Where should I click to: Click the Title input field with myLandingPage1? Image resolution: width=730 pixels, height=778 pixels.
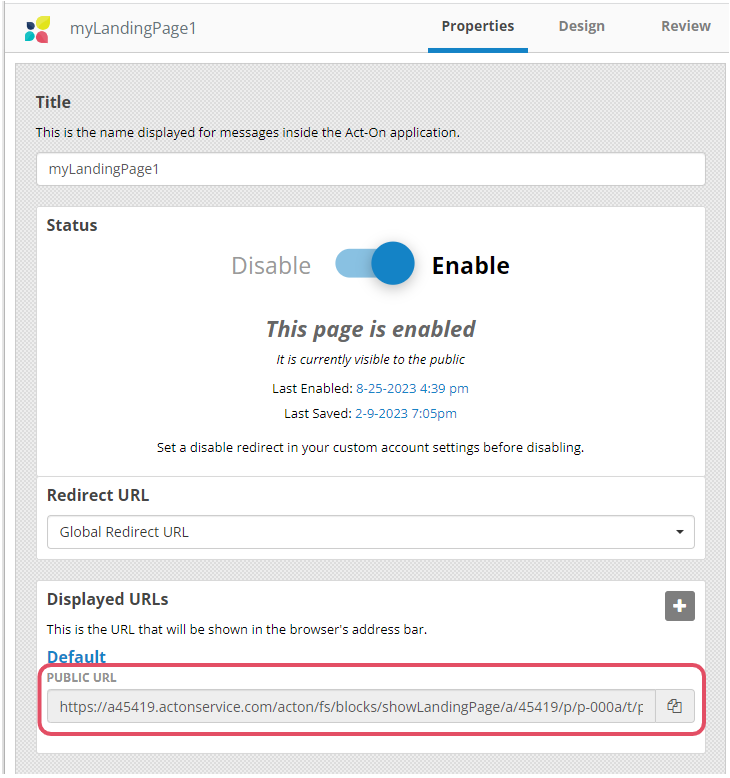pos(371,169)
